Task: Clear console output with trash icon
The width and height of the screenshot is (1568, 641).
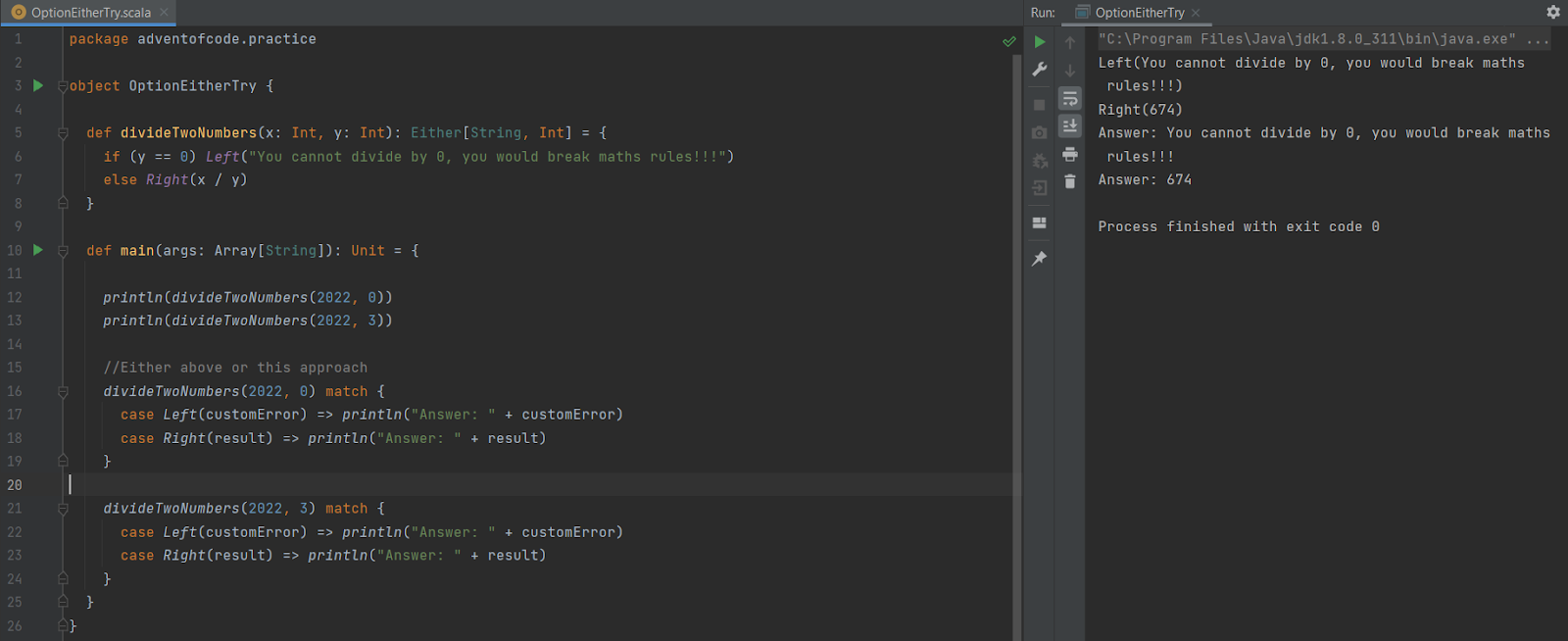Action: [1070, 181]
